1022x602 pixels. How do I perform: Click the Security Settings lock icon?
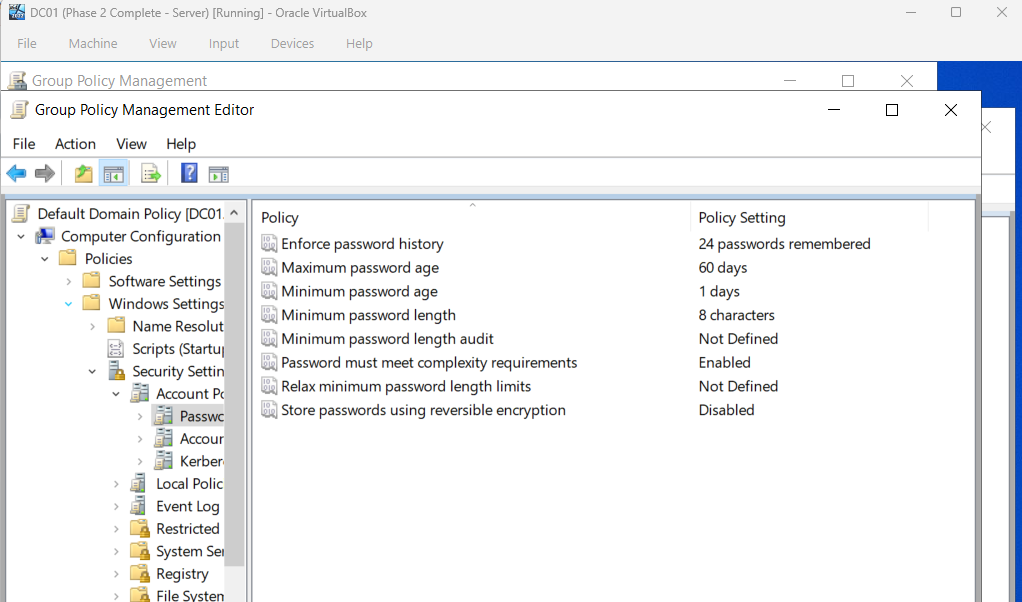pos(116,371)
